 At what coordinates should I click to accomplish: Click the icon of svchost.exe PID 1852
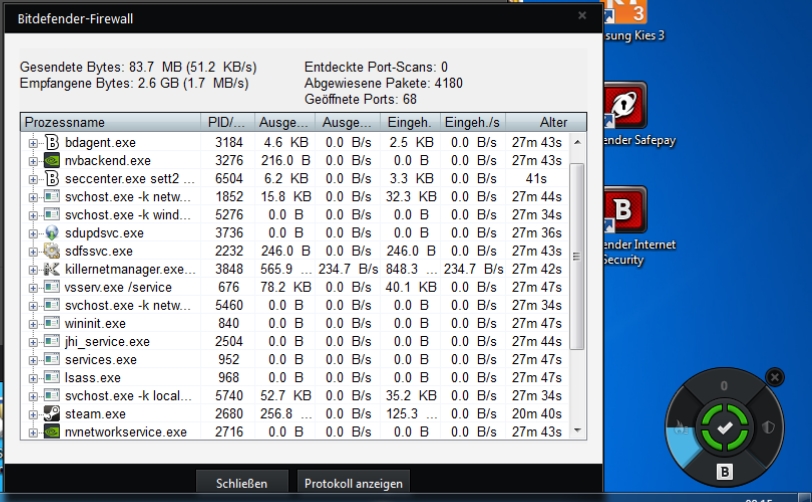coord(52,196)
